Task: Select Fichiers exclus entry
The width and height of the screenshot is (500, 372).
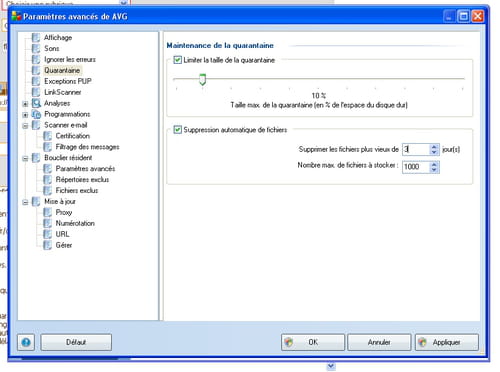Action: pos(77,191)
